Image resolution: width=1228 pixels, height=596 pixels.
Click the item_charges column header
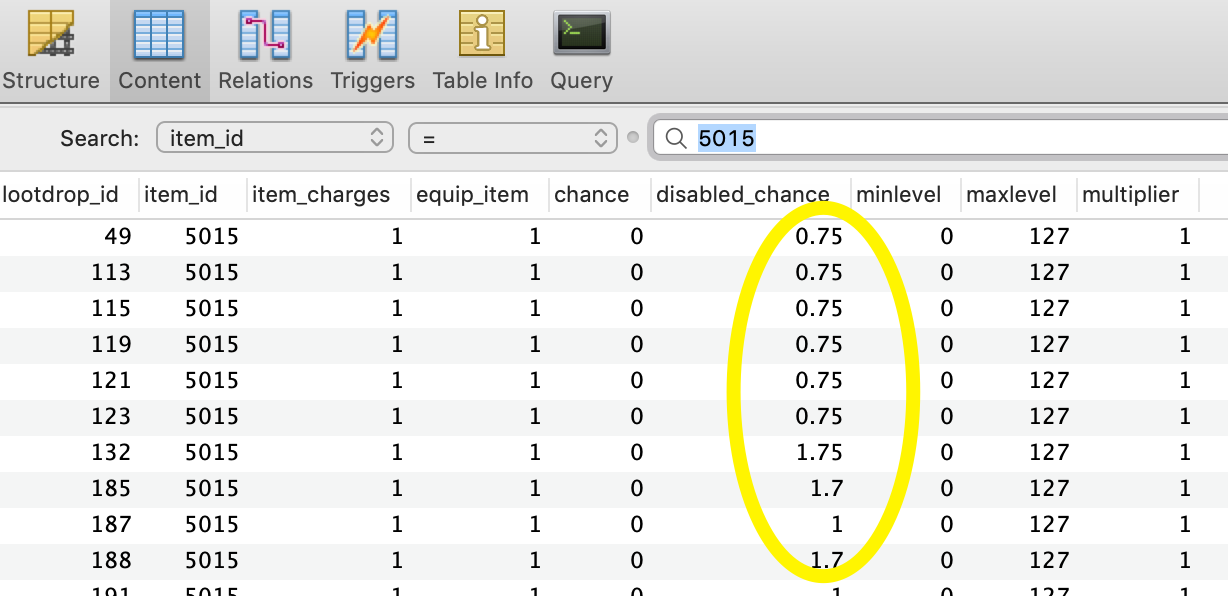click(x=320, y=195)
